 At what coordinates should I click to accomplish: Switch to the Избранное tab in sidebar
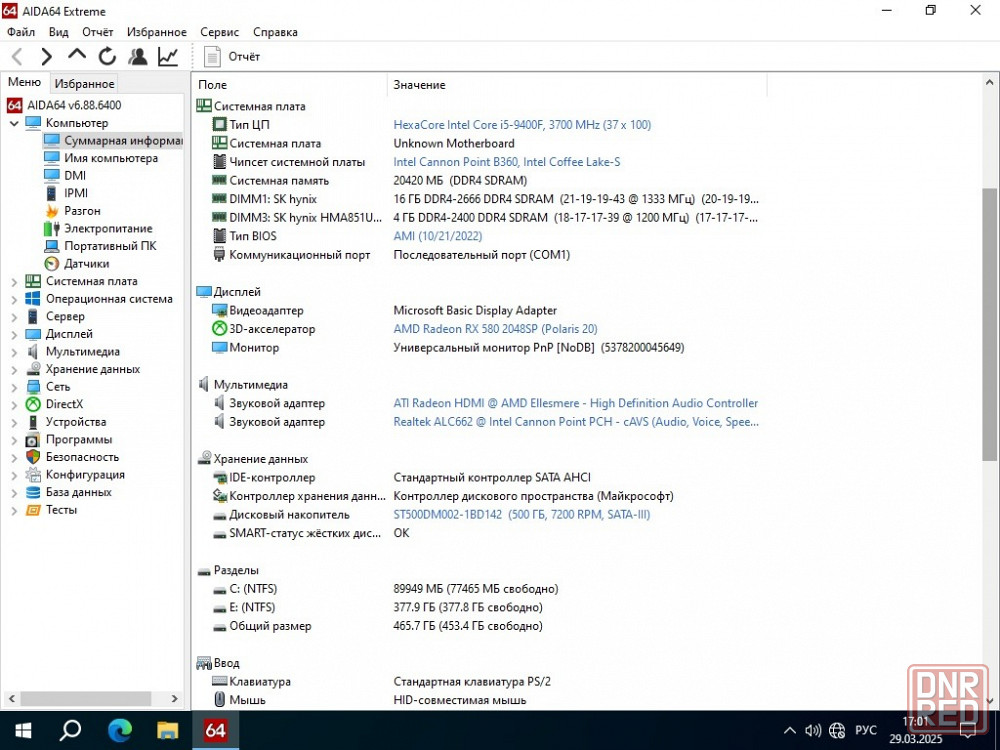pyautogui.click(x=84, y=84)
